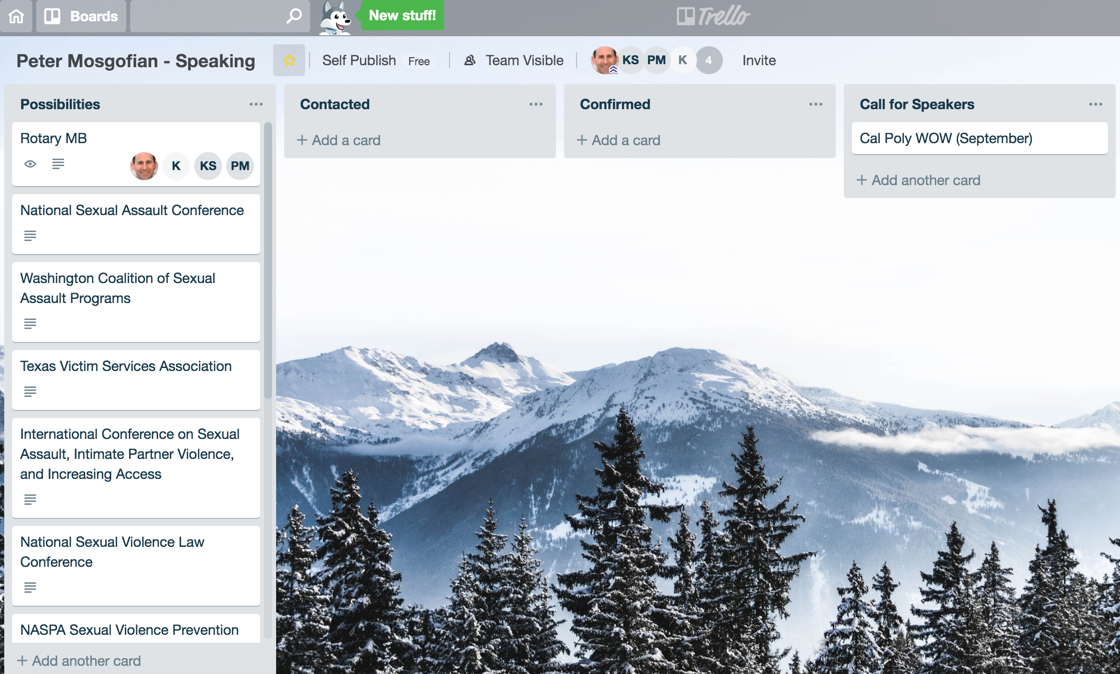
Task: Open the Self Publish team link
Action: pyautogui.click(x=359, y=61)
